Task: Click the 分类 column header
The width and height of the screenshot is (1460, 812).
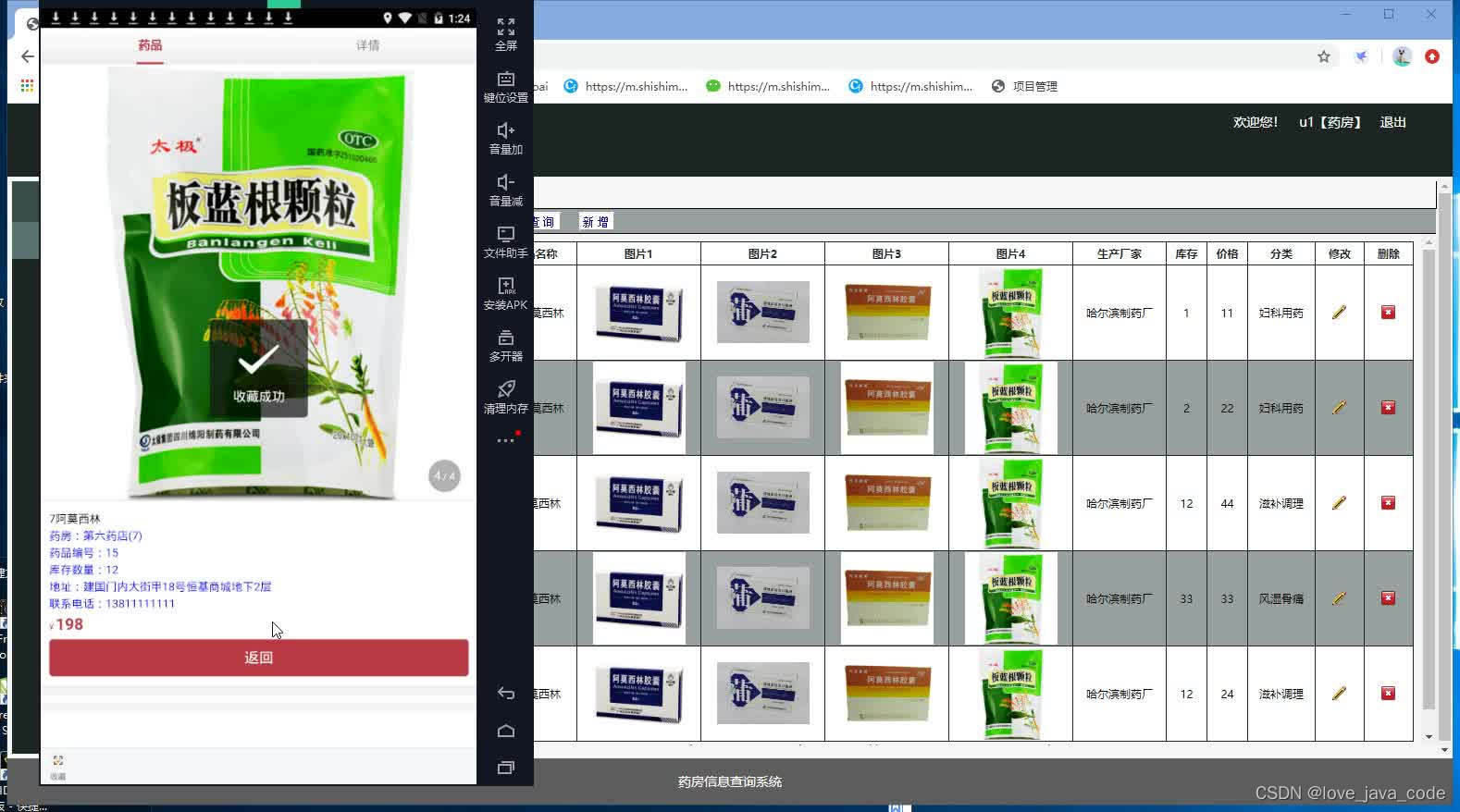Action: click(x=1281, y=253)
